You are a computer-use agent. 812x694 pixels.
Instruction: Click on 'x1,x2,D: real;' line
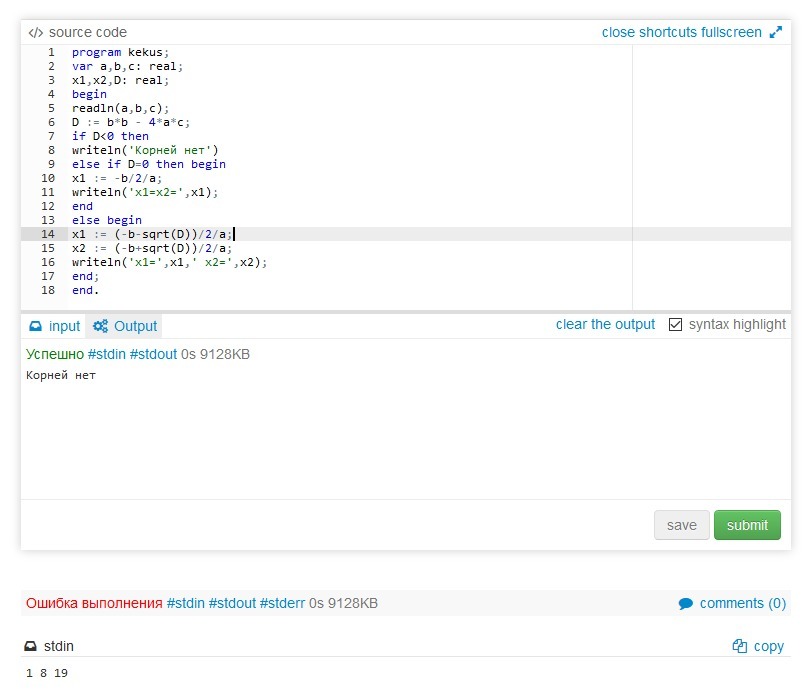(120, 80)
